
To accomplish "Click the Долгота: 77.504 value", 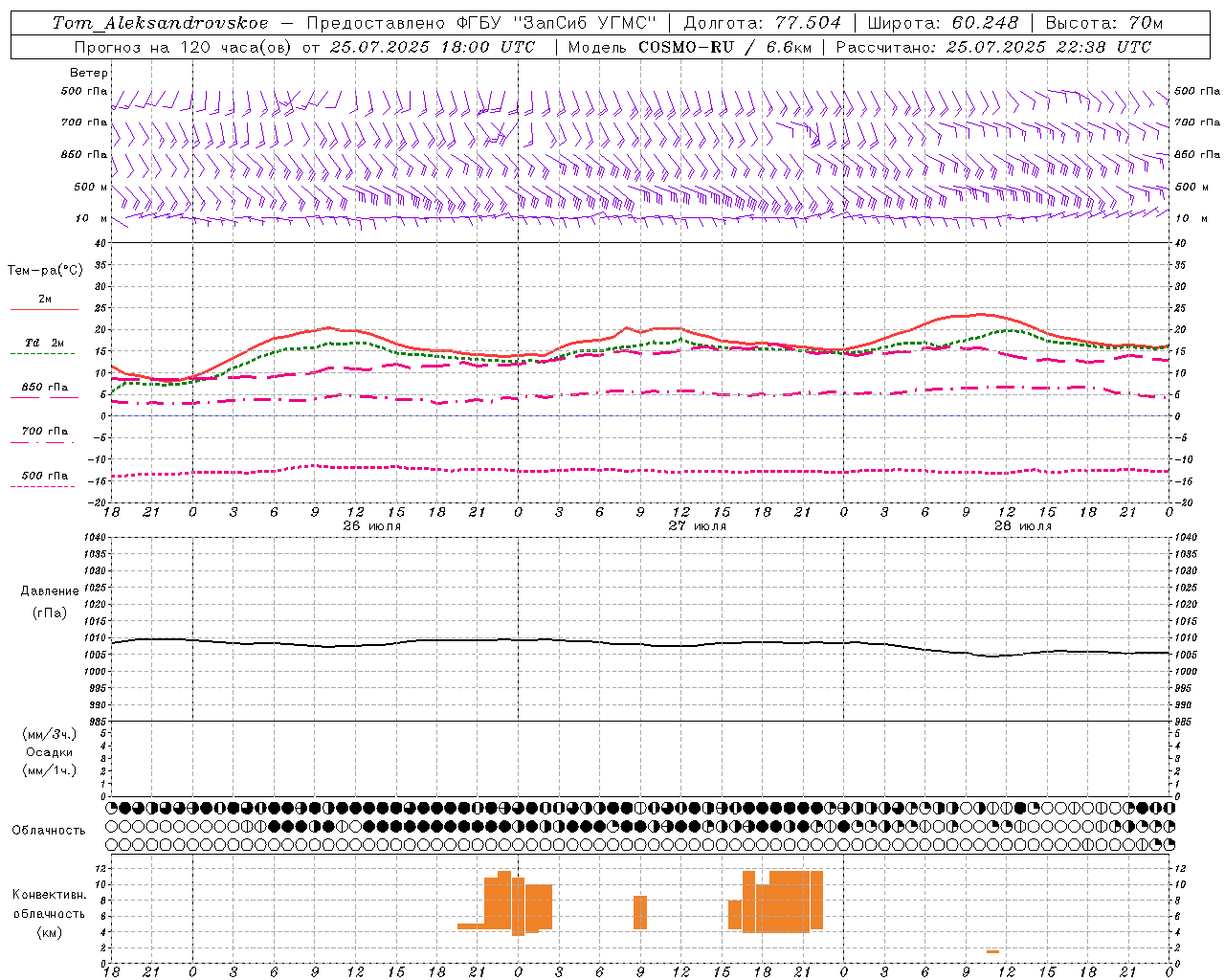I will click(763, 23).
